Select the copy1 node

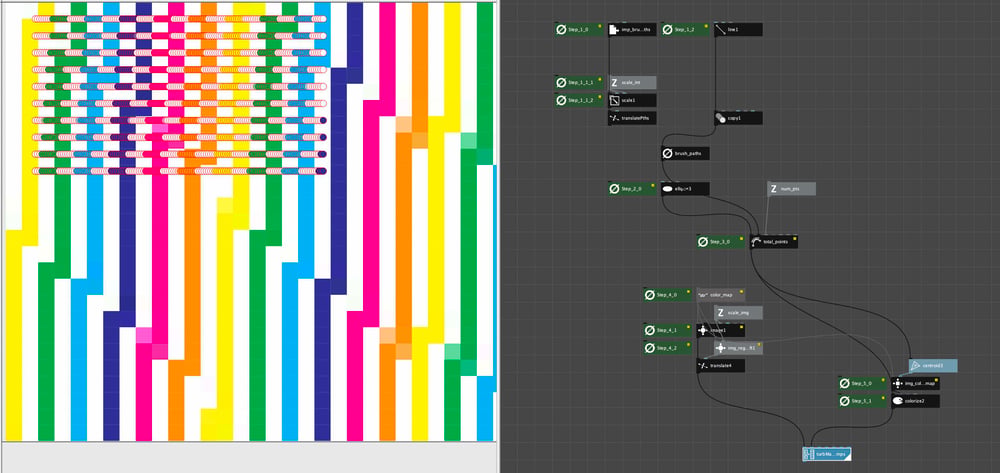pyautogui.click(x=738, y=118)
